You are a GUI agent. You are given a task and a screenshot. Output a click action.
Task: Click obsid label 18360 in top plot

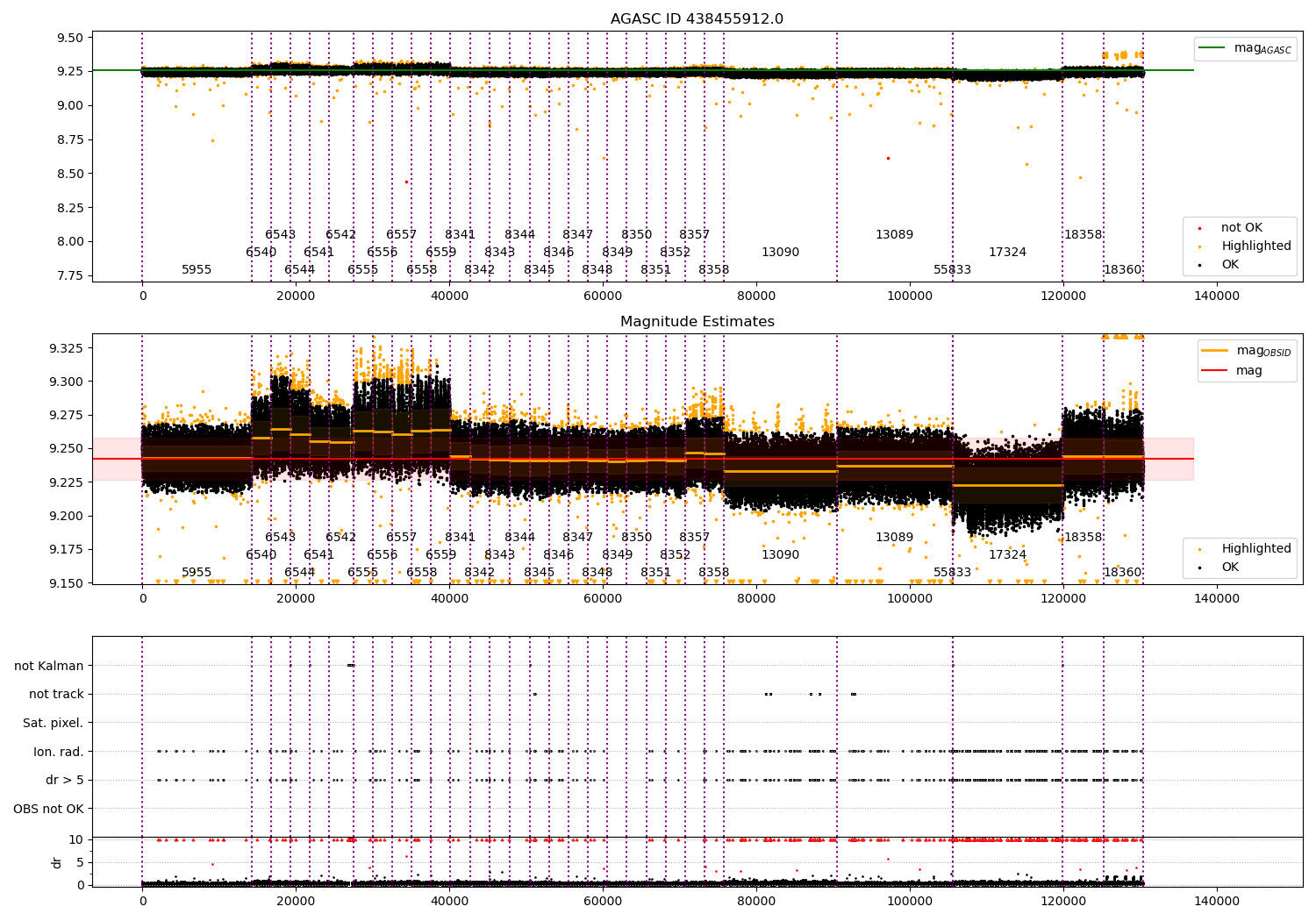tap(1123, 270)
